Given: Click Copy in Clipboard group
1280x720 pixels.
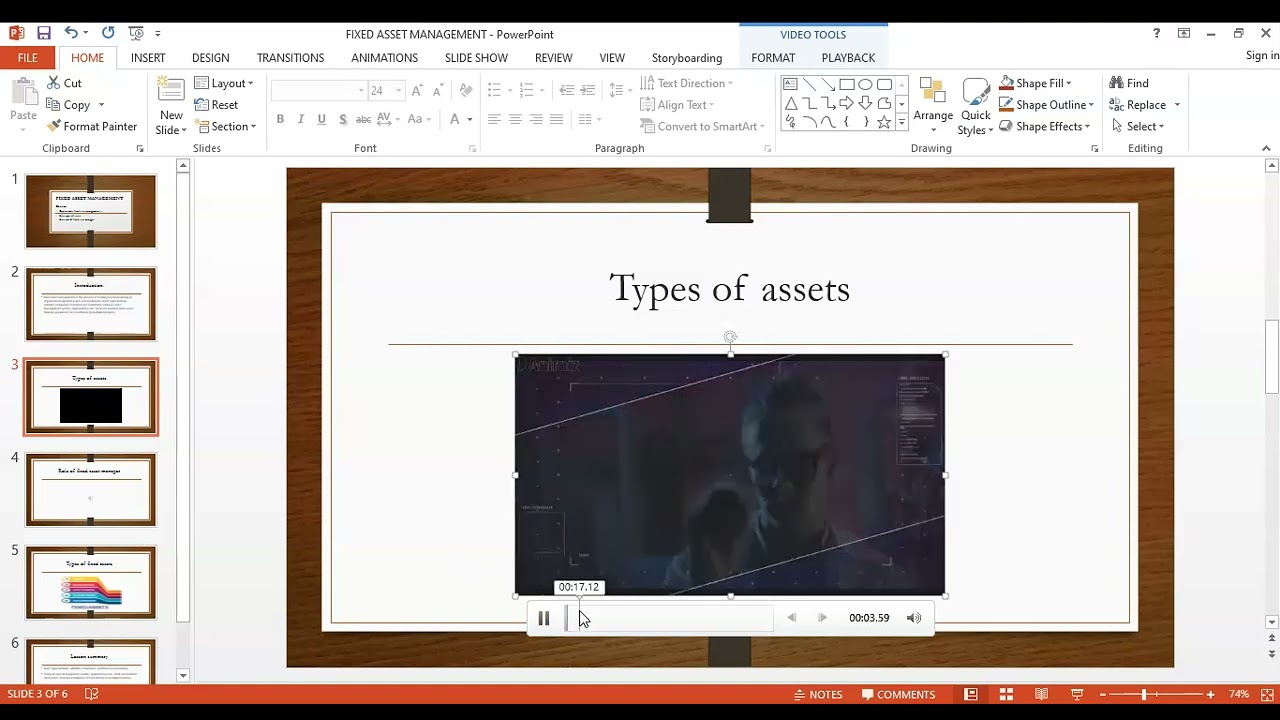Looking at the screenshot, I should [x=76, y=105].
